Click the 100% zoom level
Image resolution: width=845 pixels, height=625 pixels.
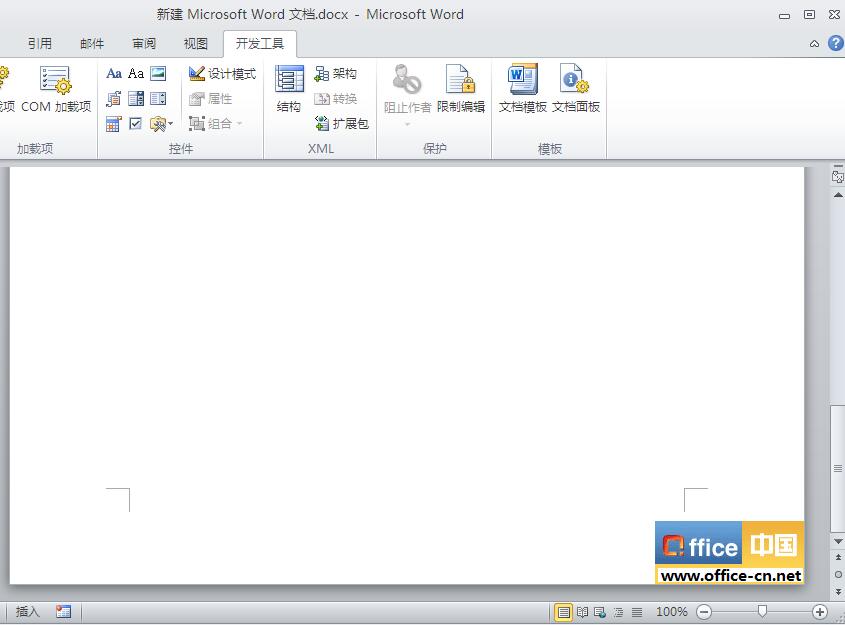point(671,612)
